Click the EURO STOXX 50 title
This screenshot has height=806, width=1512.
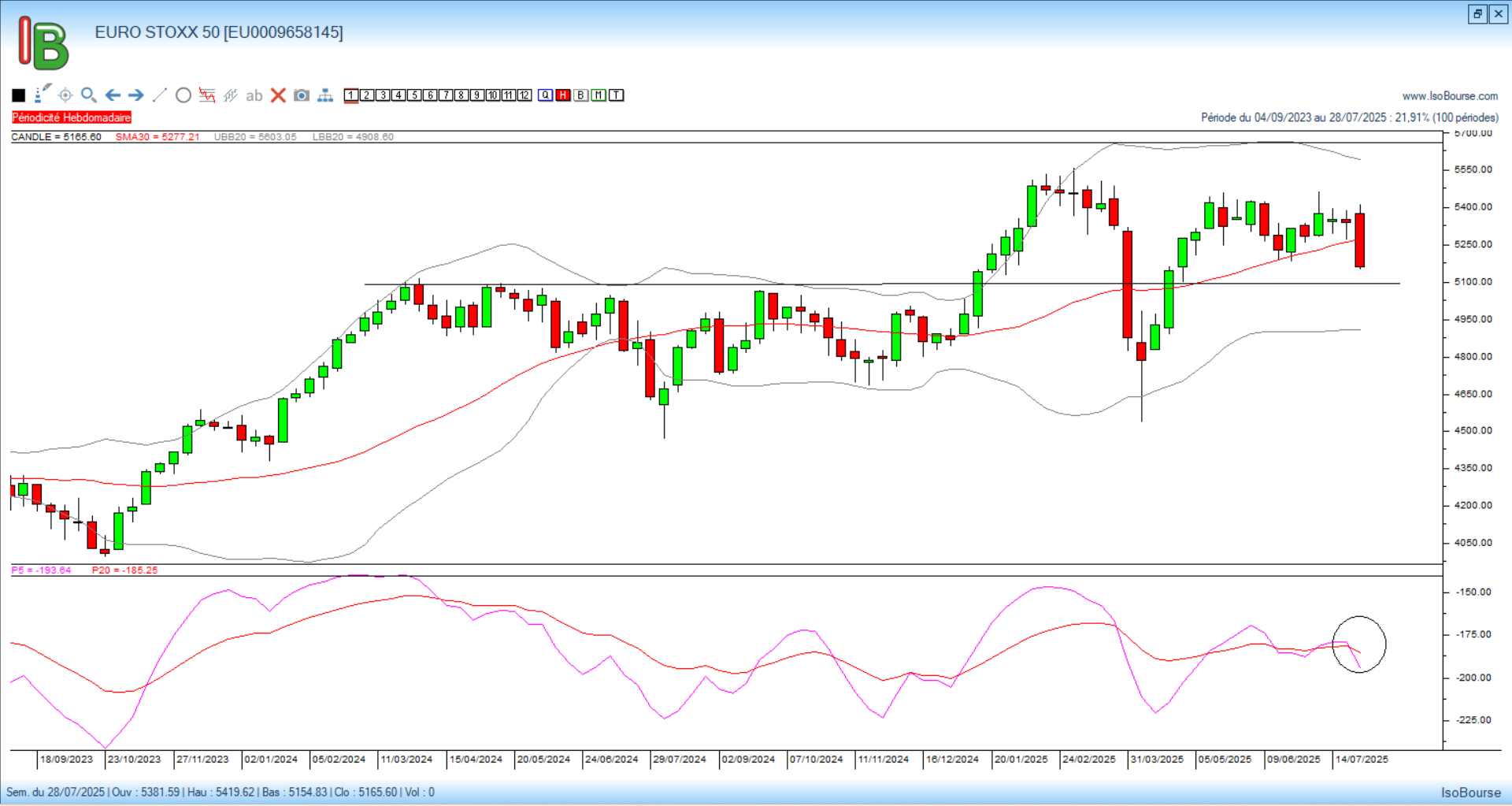[x=219, y=32]
